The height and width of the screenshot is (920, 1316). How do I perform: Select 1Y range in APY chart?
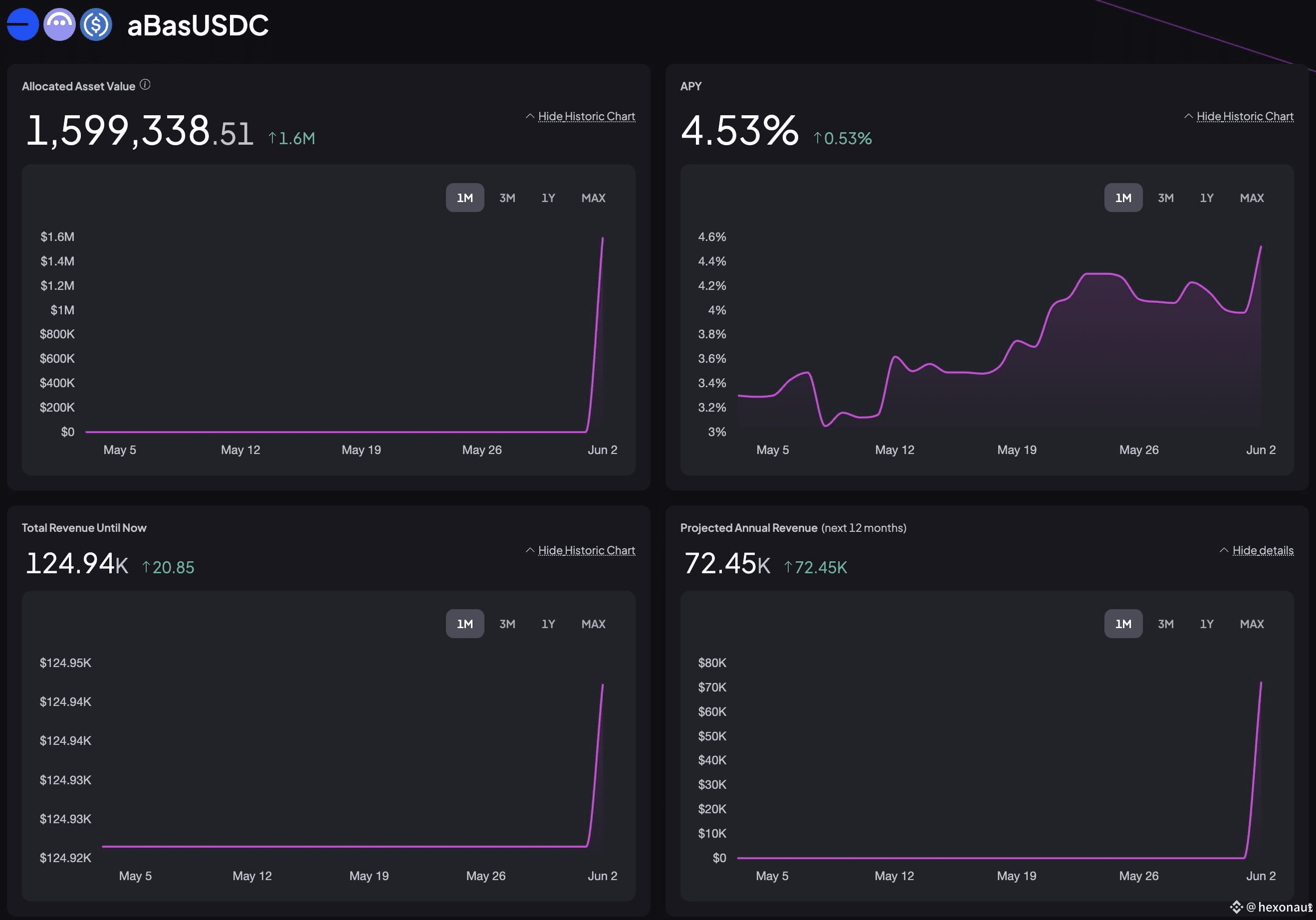[x=1207, y=198]
